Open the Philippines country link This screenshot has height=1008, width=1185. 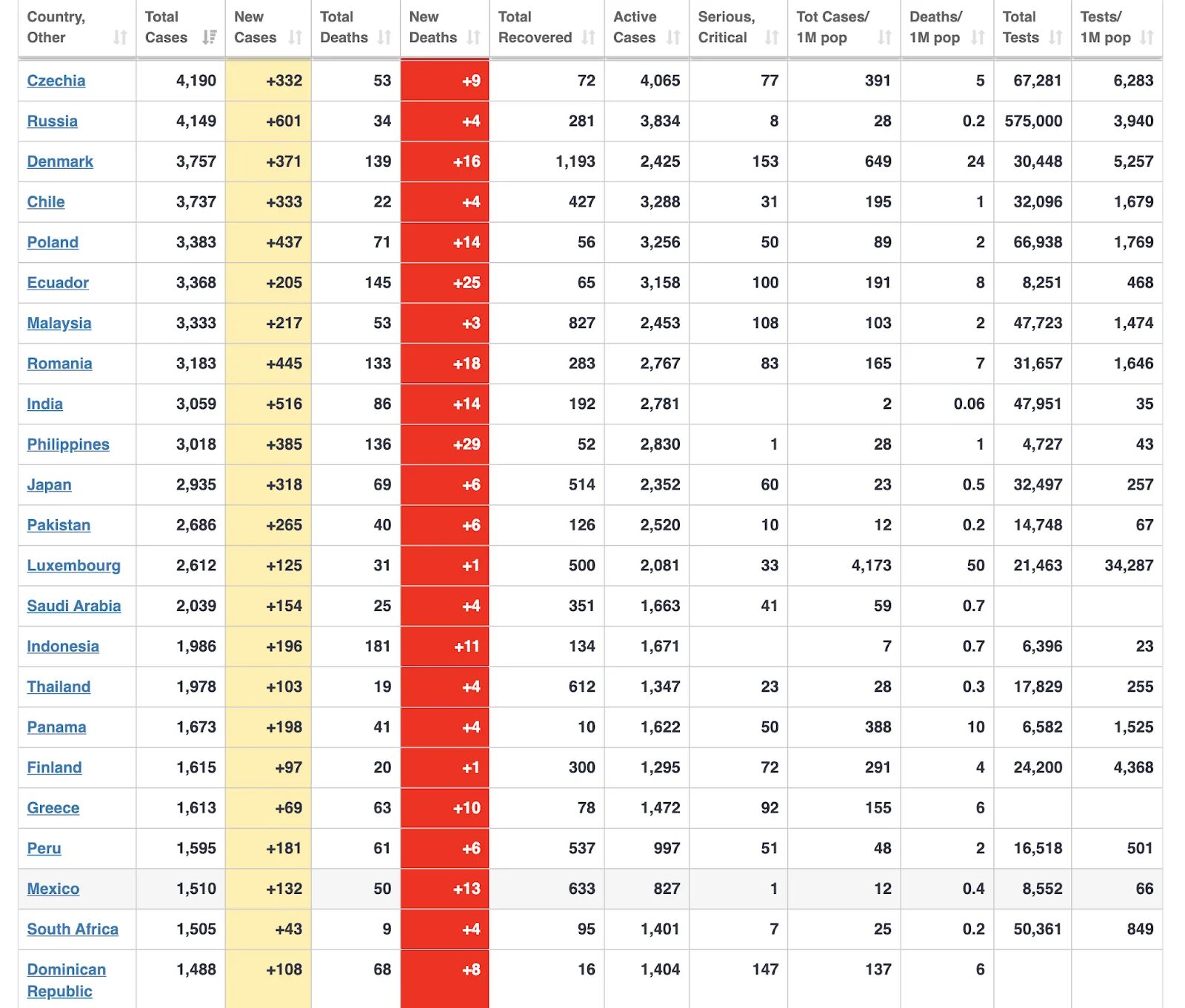tap(68, 444)
